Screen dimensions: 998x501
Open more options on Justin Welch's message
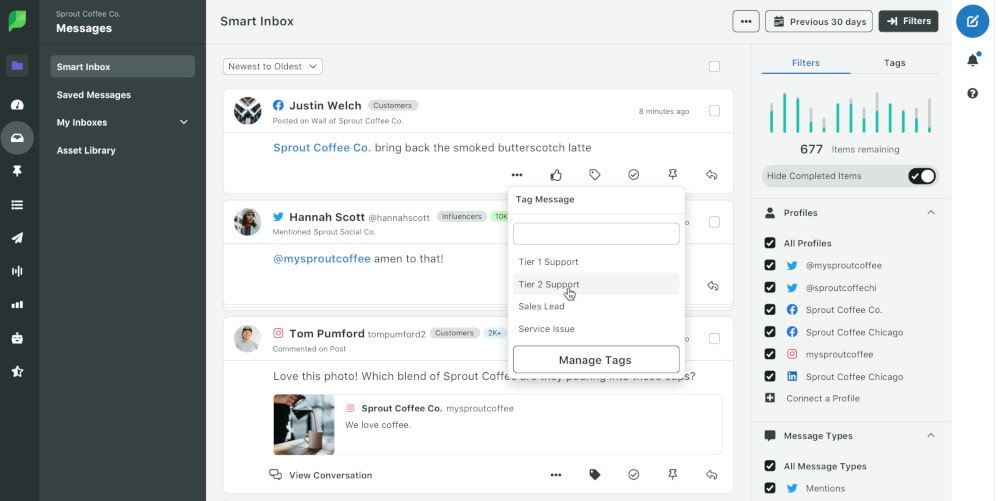click(517, 174)
